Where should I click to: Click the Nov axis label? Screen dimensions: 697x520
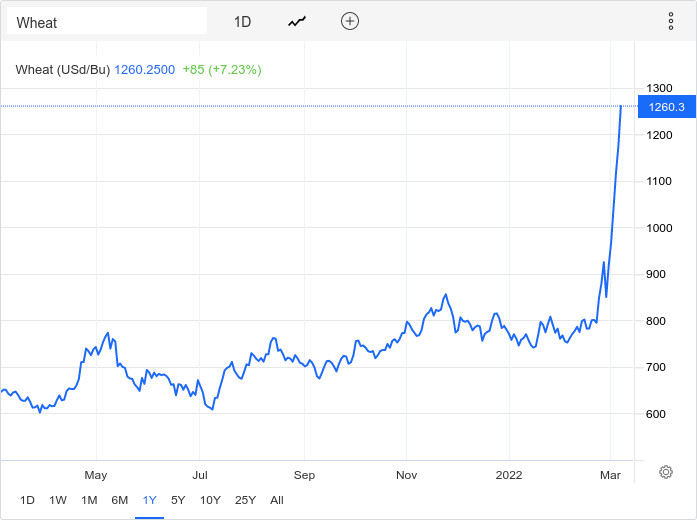[406, 475]
